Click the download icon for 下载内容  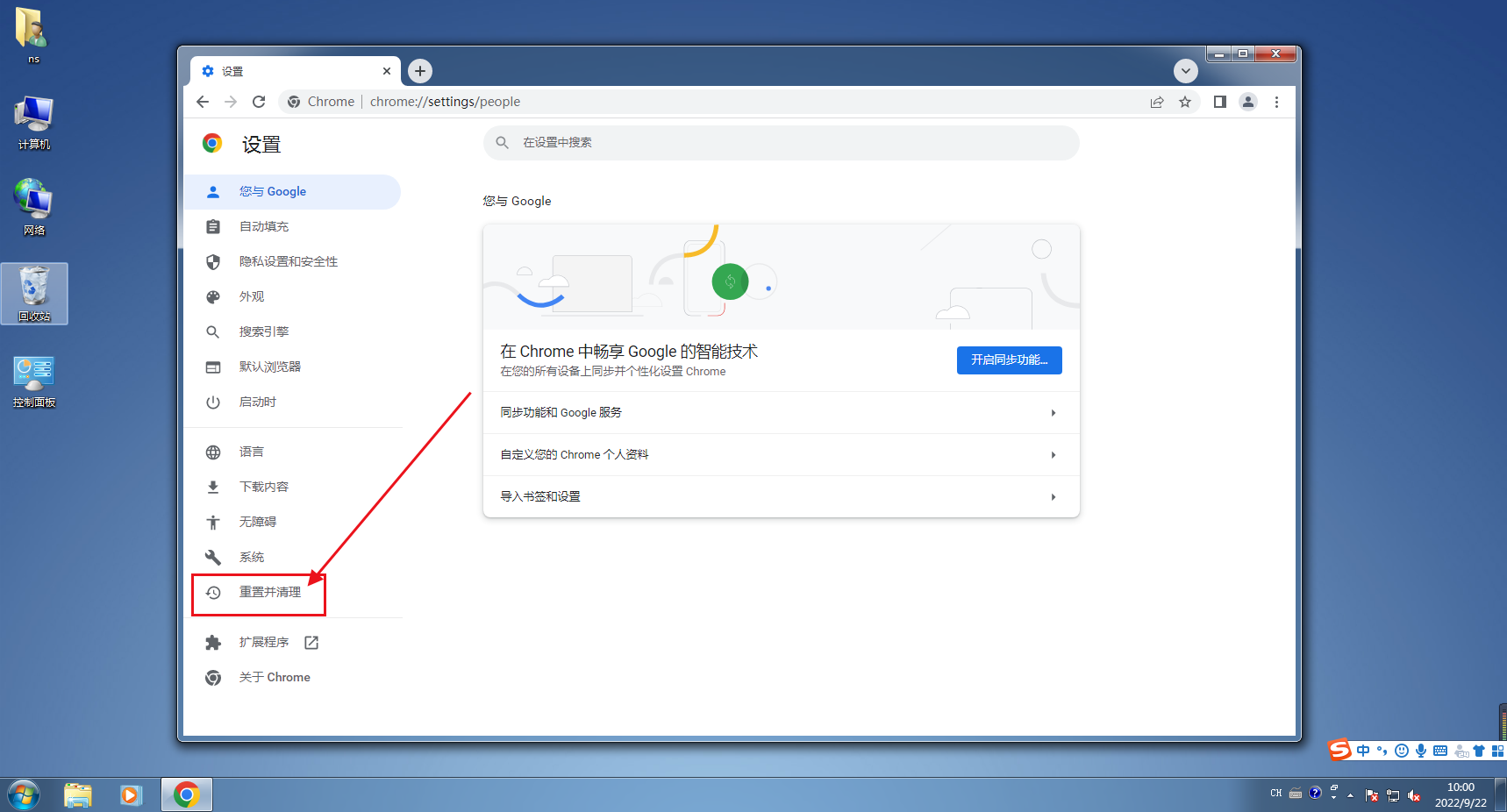click(x=213, y=487)
